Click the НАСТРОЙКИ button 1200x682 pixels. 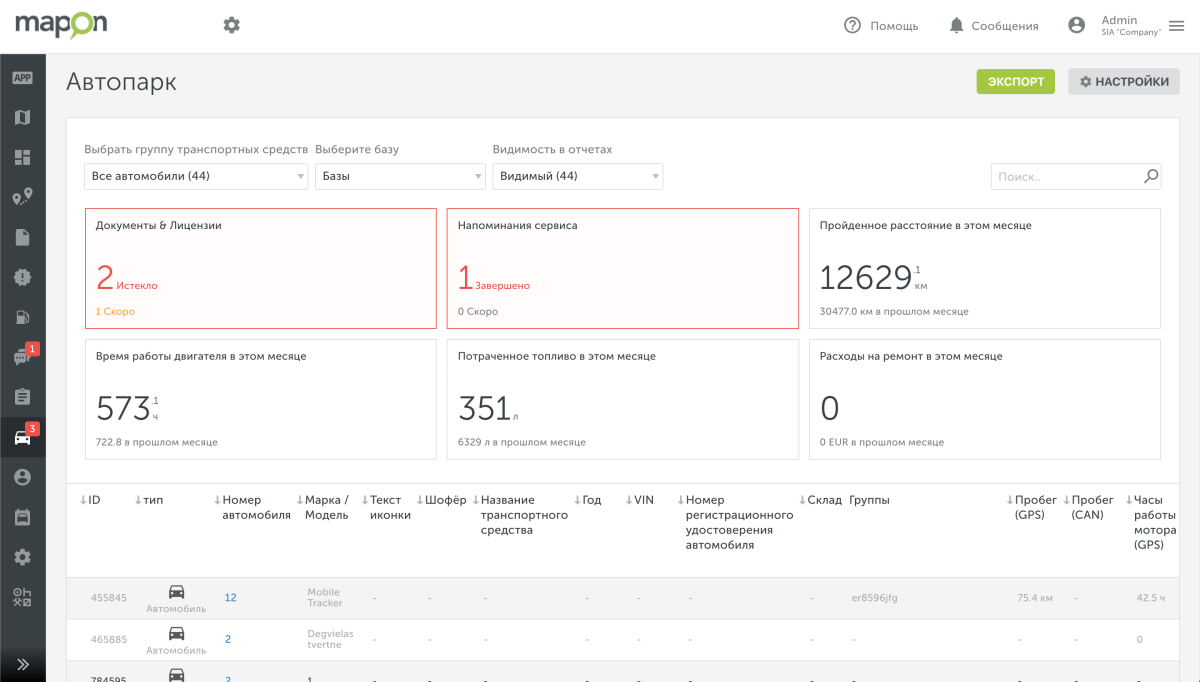click(1124, 82)
